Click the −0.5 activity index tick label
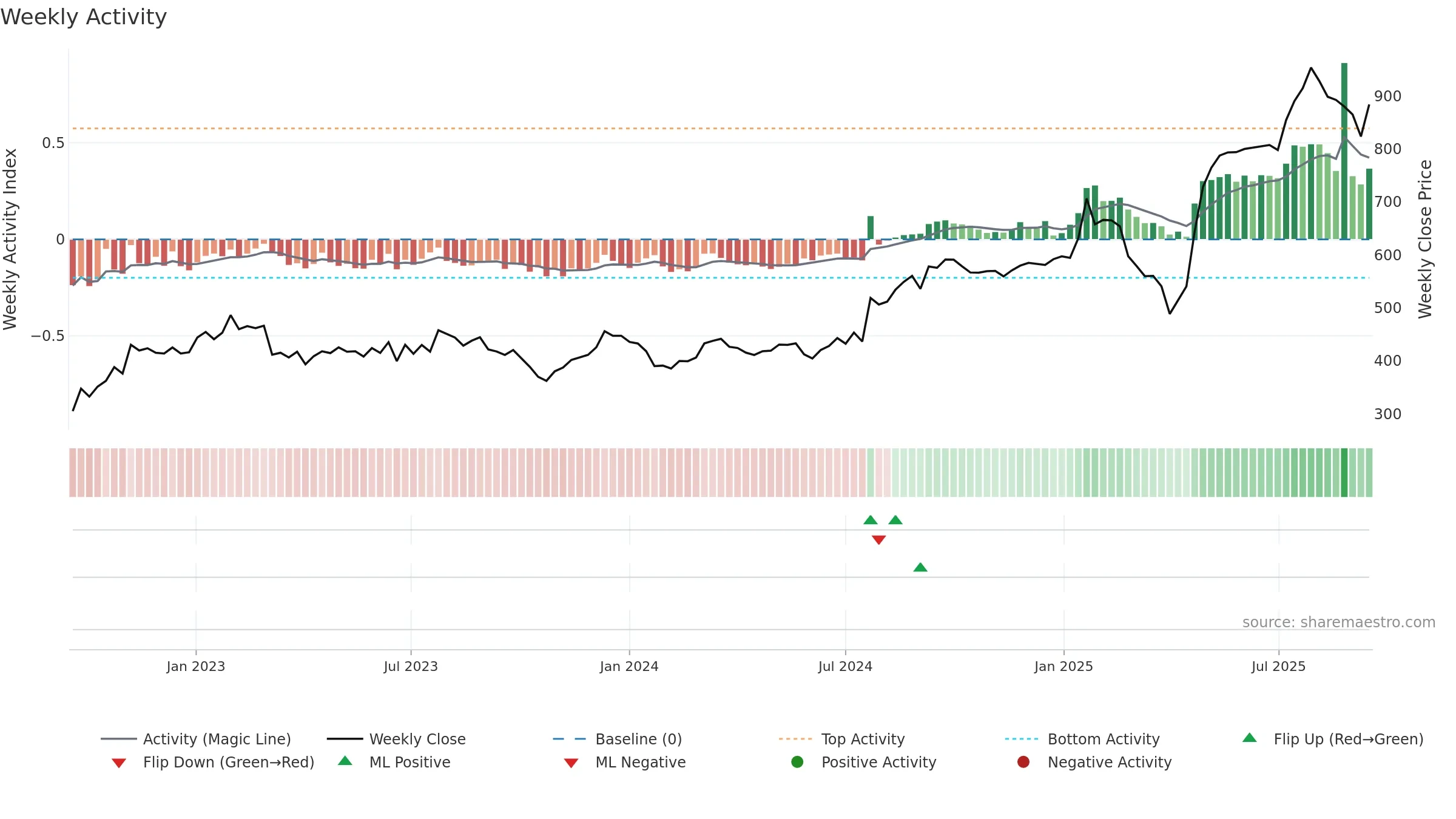The height and width of the screenshot is (819, 1456). (x=48, y=336)
